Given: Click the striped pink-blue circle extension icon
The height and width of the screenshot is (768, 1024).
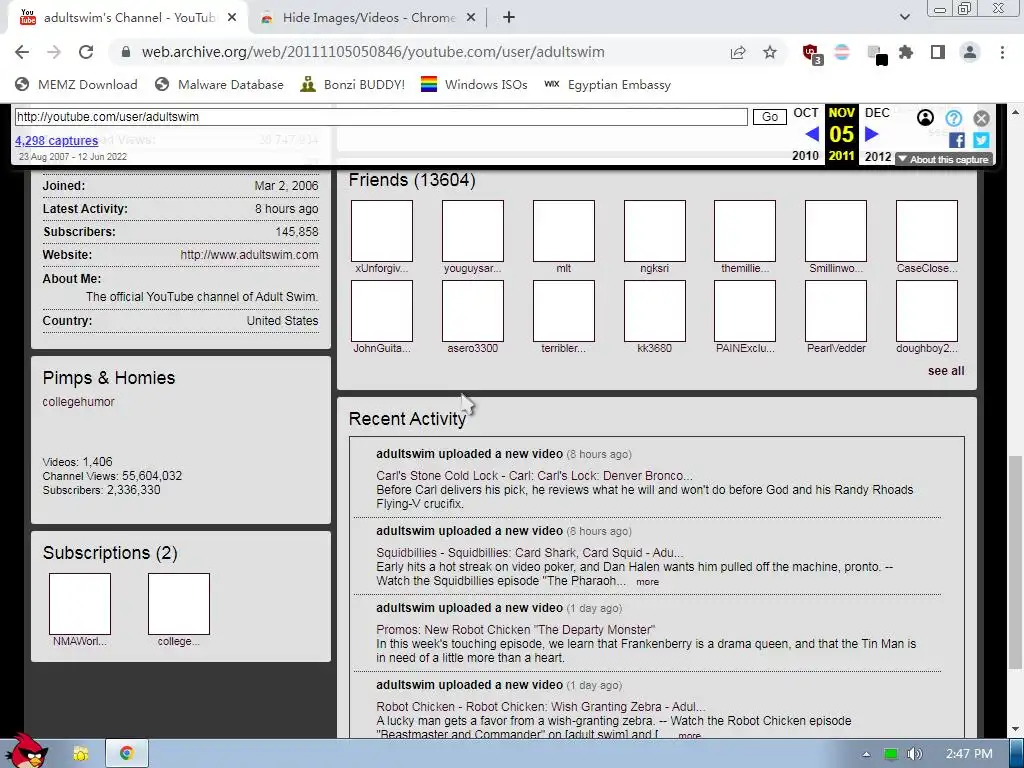Looking at the screenshot, I should [842, 52].
